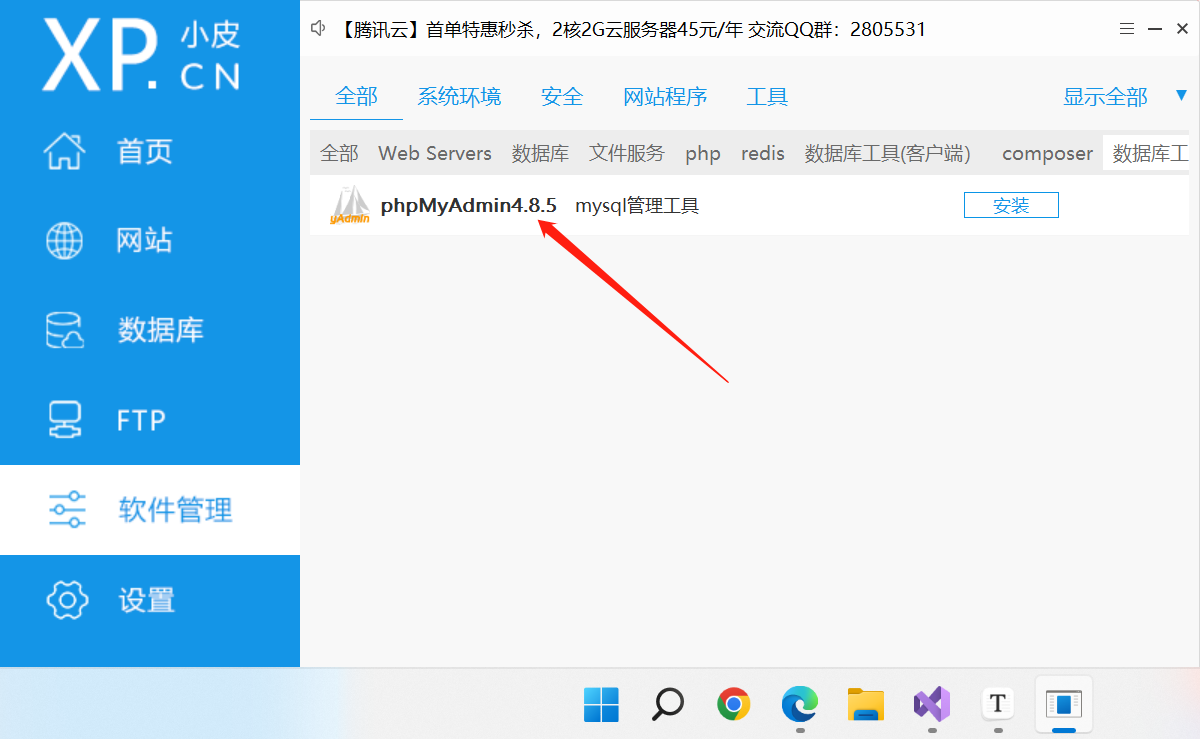The image size is (1200, 739).
Task: Filter by 数据库 sub-category
Action: point(540,153)
